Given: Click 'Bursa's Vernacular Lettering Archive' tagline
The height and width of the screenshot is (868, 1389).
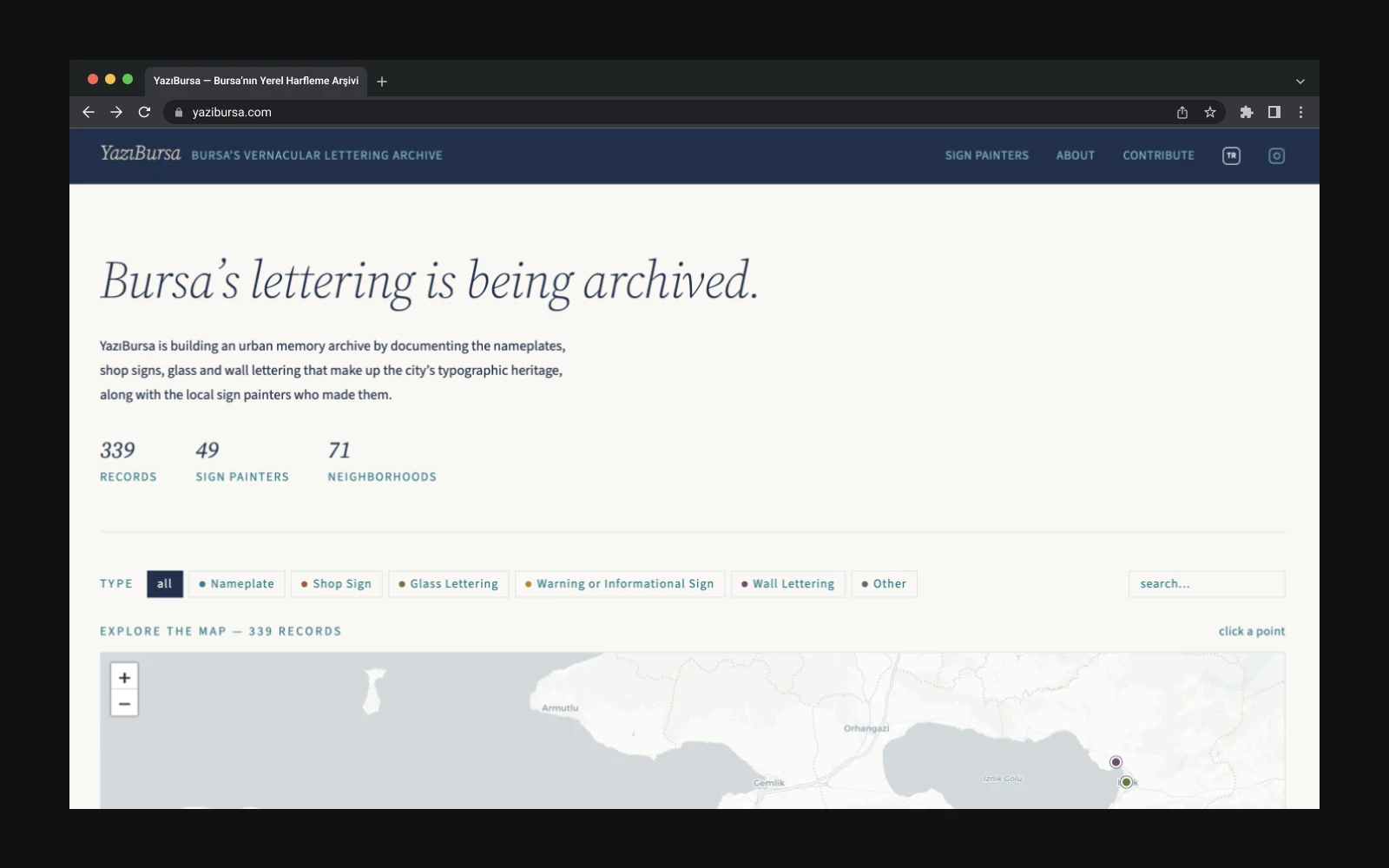Looking at the screenshot, I should pyautogui.click(x=317, y=155).
